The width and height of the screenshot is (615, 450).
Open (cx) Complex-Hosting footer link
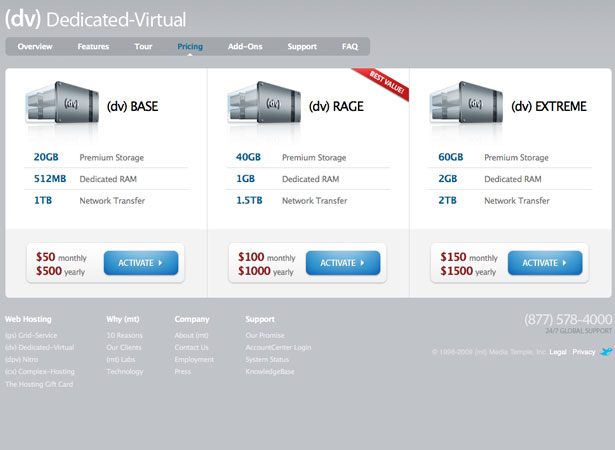[x=40, y=372]
